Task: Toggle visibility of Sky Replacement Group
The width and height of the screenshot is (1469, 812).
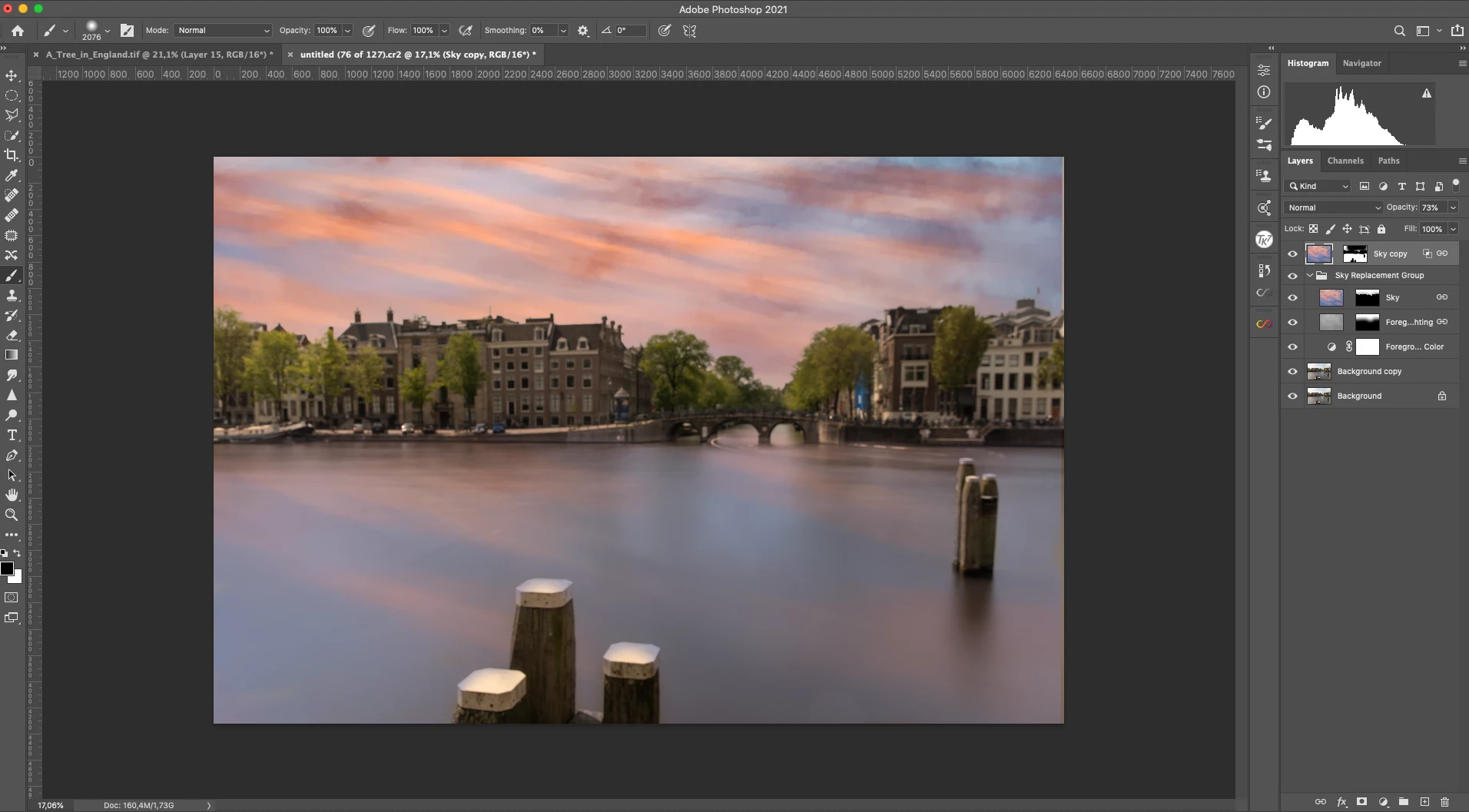Action: [x=1292, y=276]
